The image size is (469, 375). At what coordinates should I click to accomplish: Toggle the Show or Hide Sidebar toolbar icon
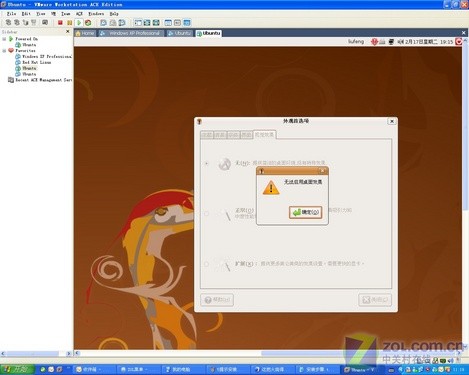(x=138, y=23)
